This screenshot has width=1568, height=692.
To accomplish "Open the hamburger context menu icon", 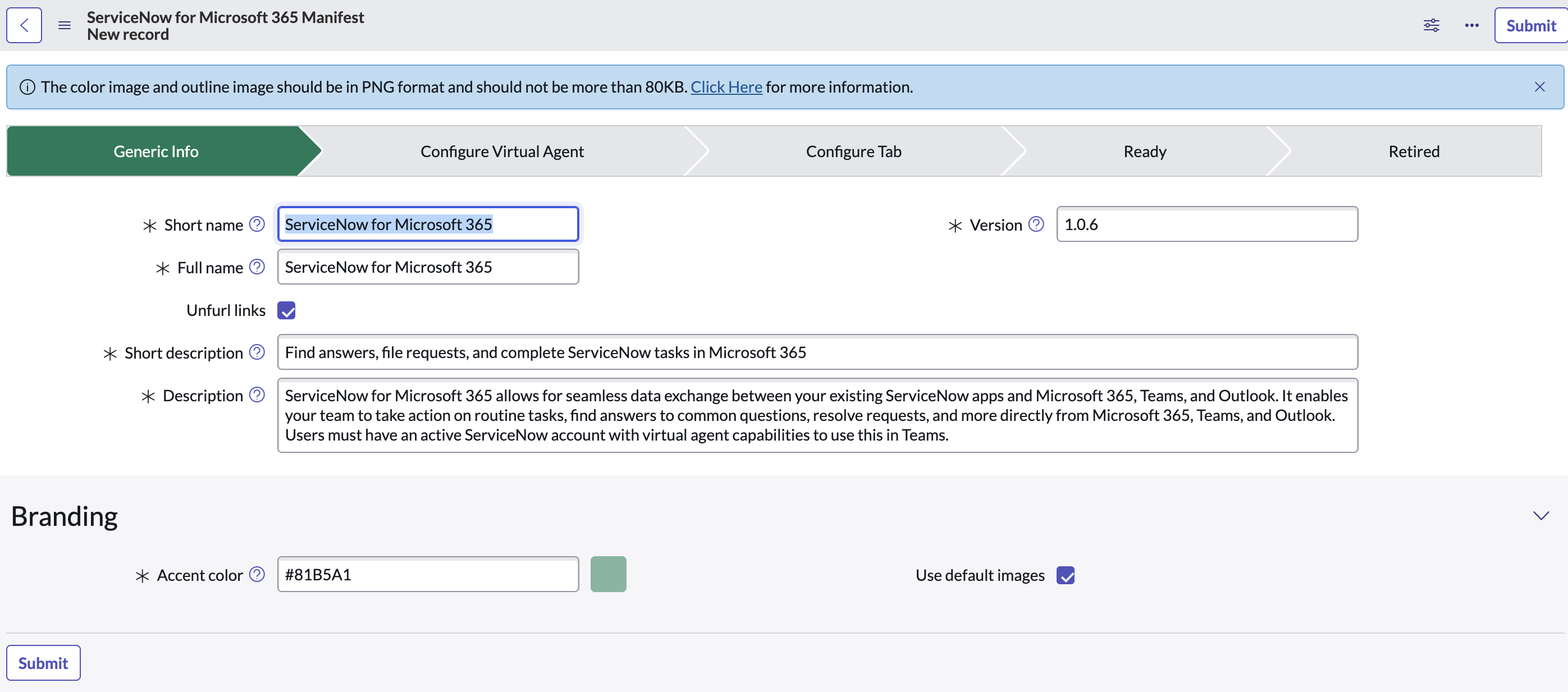I will coord(65,26).
